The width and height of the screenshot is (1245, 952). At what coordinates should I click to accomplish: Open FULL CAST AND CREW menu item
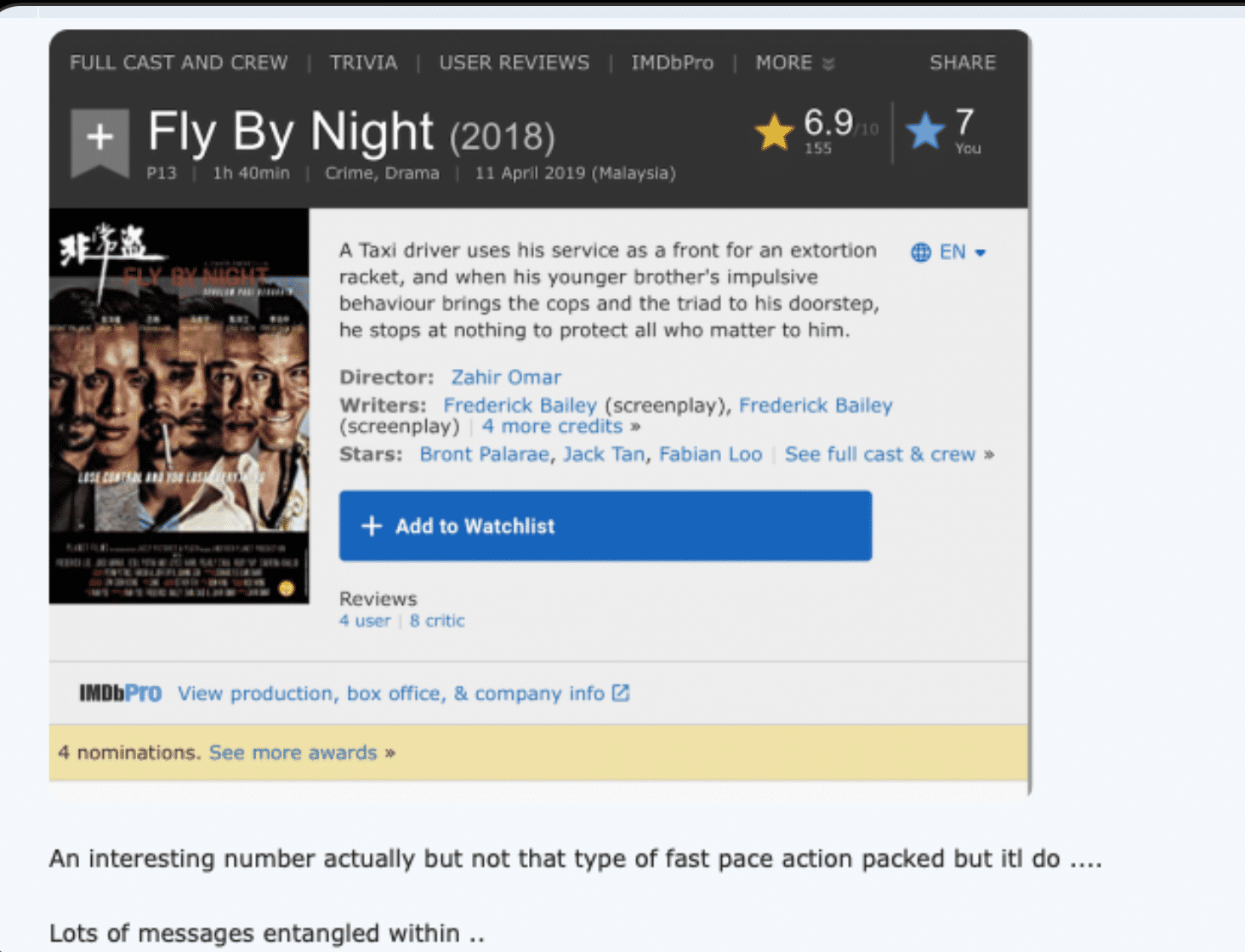[x=179, y=63]
